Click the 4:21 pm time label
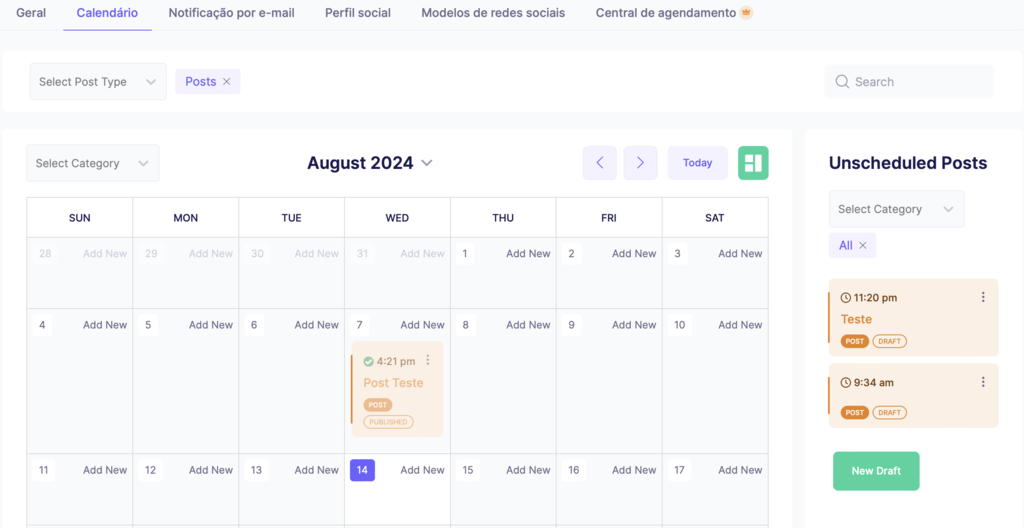 (x=396, y=361)
